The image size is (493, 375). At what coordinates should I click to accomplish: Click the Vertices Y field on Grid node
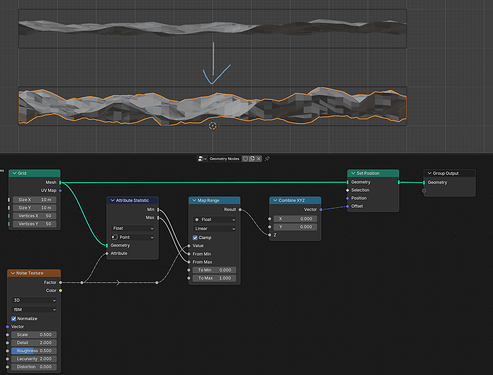point(35,224)
